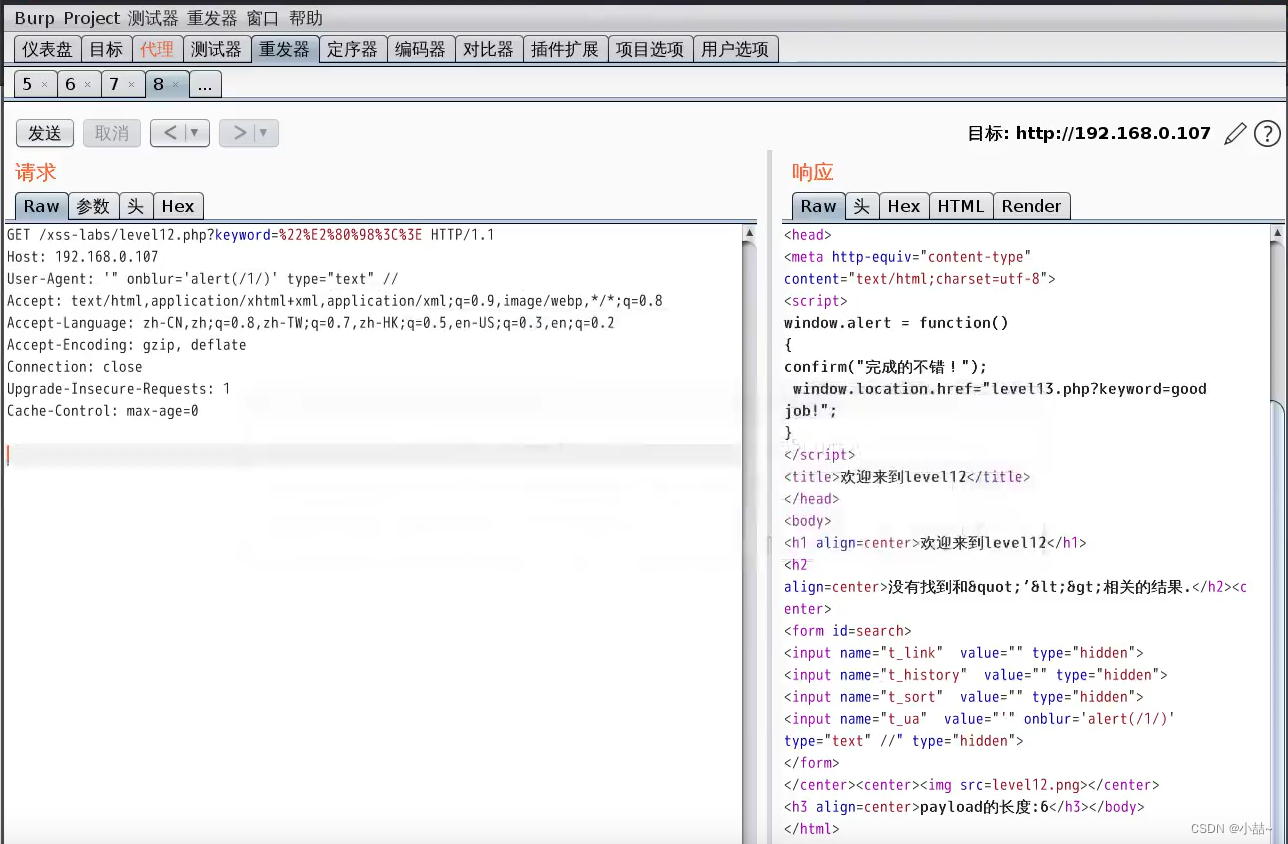Switch to the response HTML tab
The image size is (1288, 844).
pos(961,206)
